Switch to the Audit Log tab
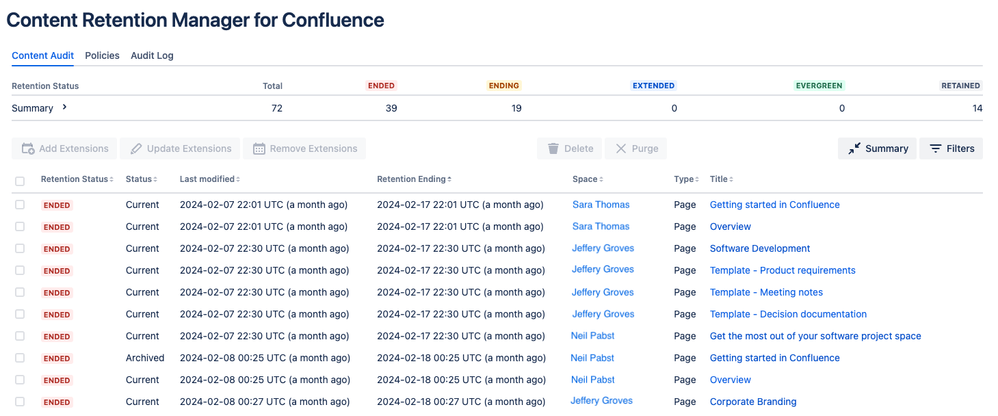998x416 pixels. (152, 55)
